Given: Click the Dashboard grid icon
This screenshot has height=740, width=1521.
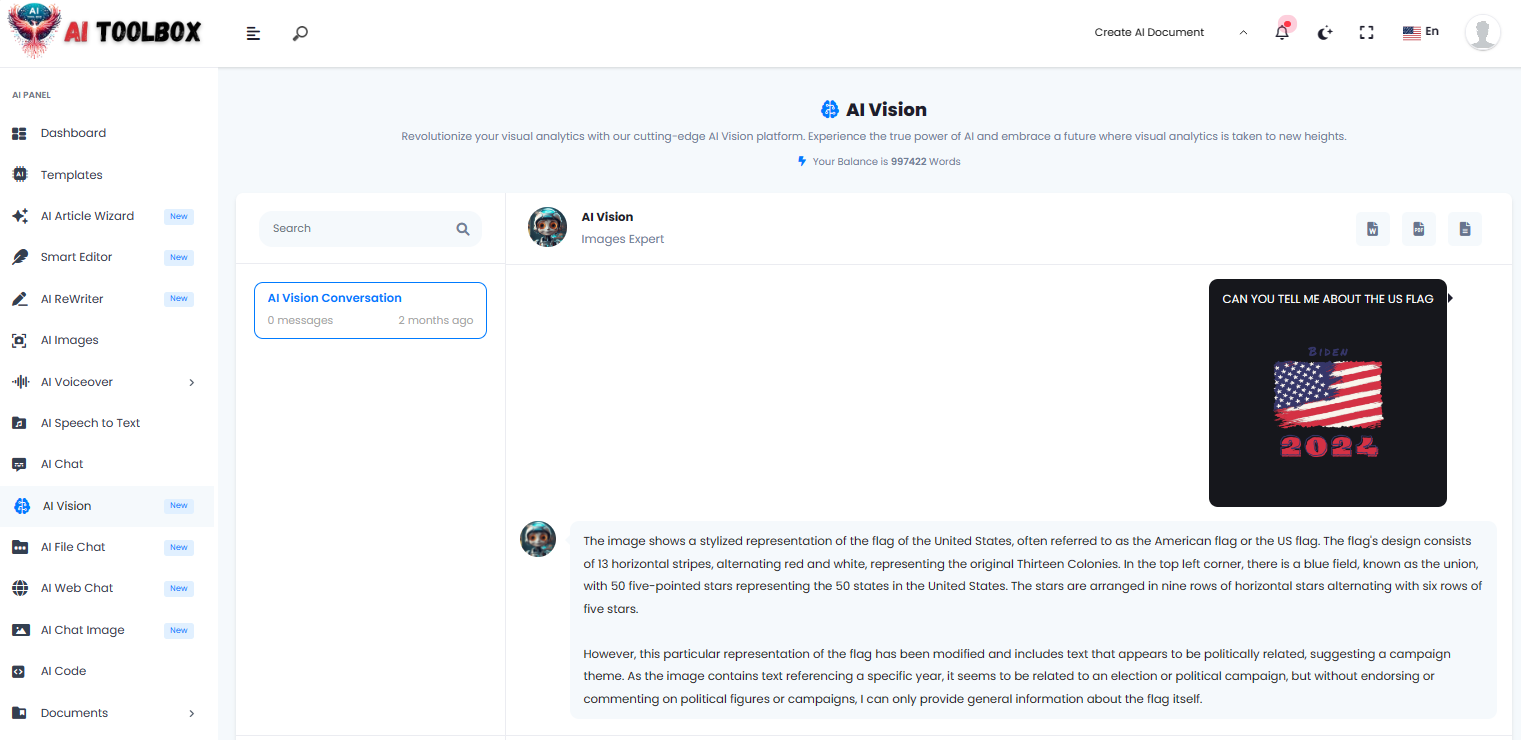Looking at the screenshot, I should point(20,133).
